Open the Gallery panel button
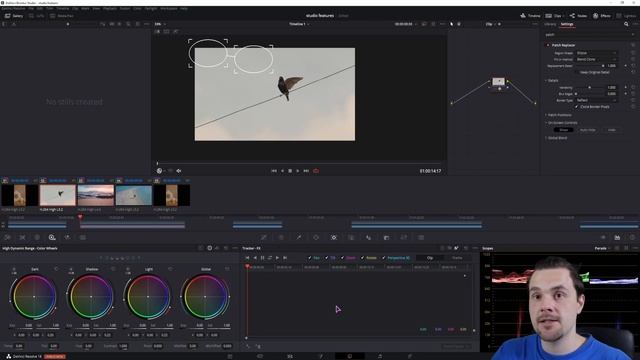Screen dimensions: 640x360 click(14, 16)
